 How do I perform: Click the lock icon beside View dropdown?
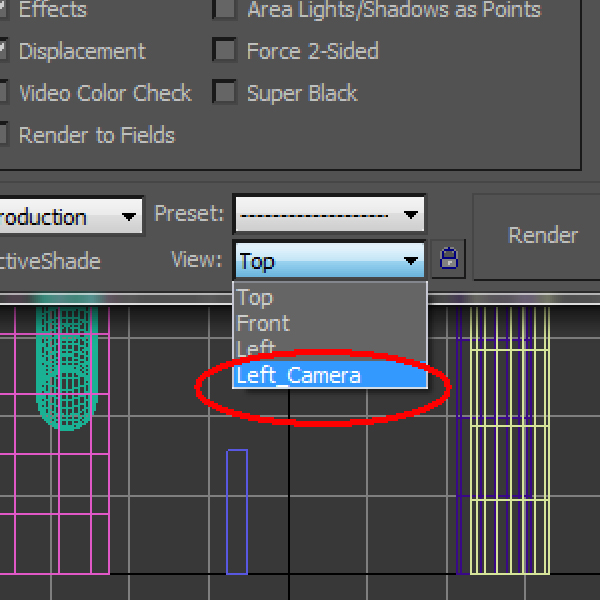[x=449, y=260]
